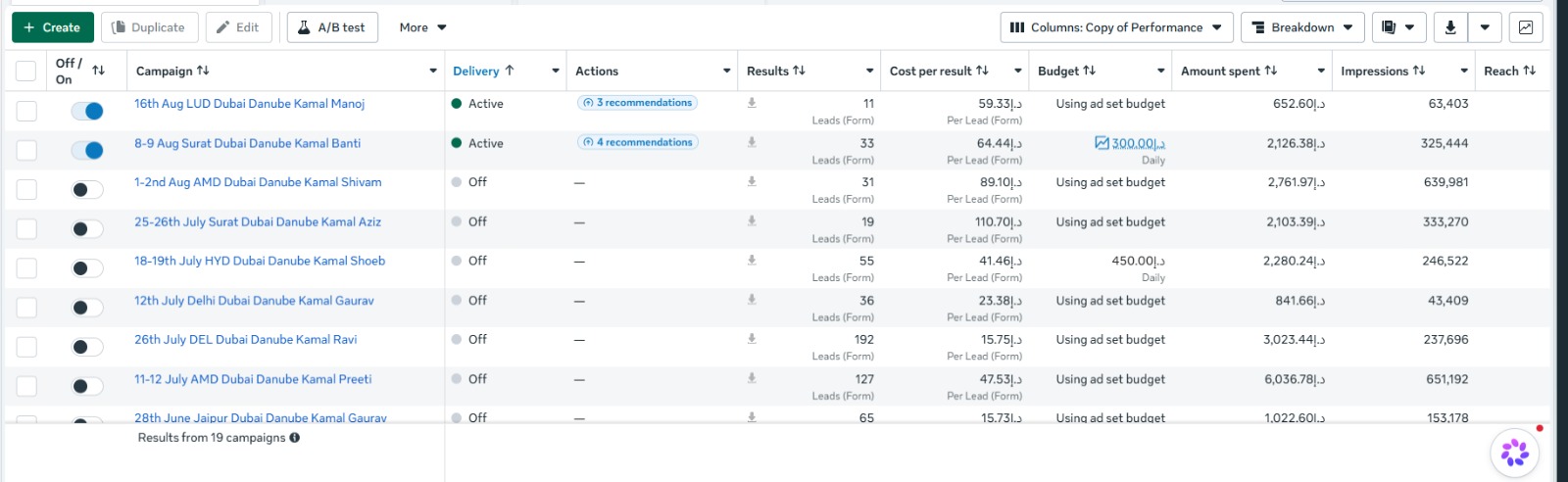
Task: Click info icon beside Results from 19 campaigns
Action: [294, 438]
